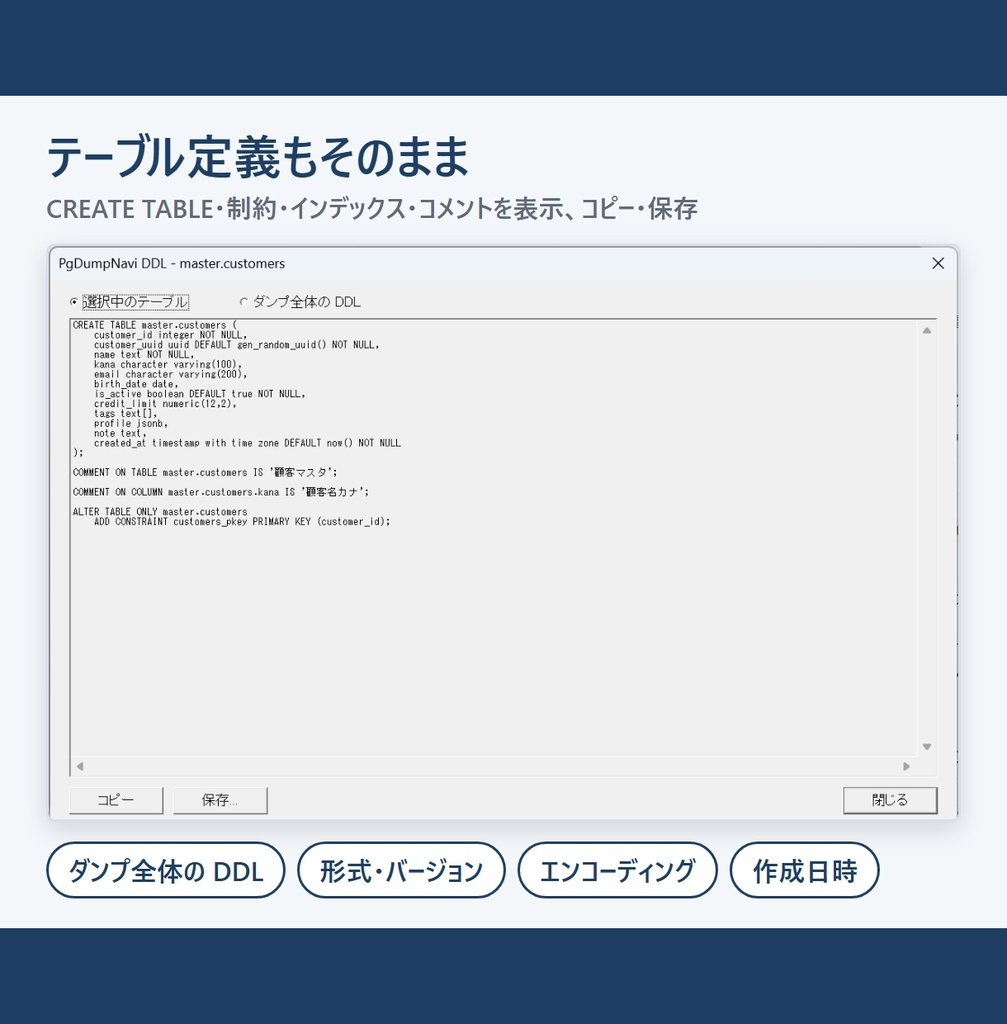Click the horizontal scrollbar left arrow
The image size is (1007, 1024).
80,766
